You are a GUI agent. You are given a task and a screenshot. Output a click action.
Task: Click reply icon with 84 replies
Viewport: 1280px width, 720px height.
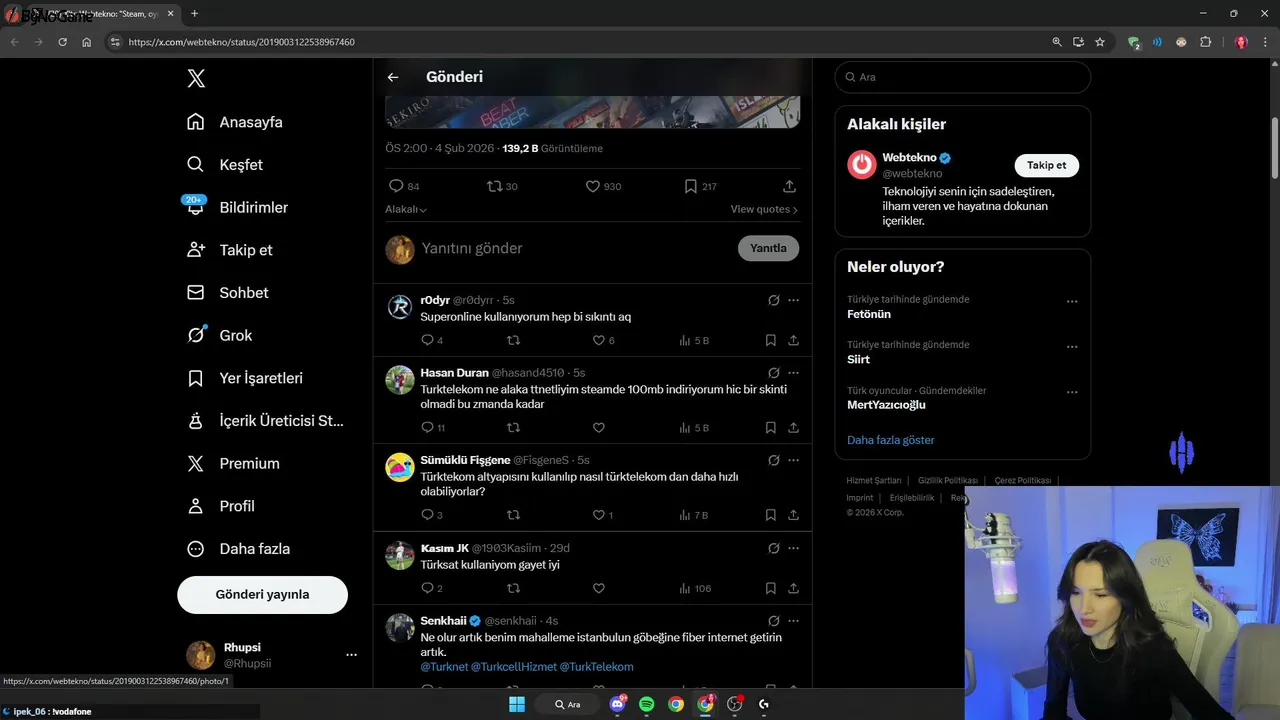396,186
